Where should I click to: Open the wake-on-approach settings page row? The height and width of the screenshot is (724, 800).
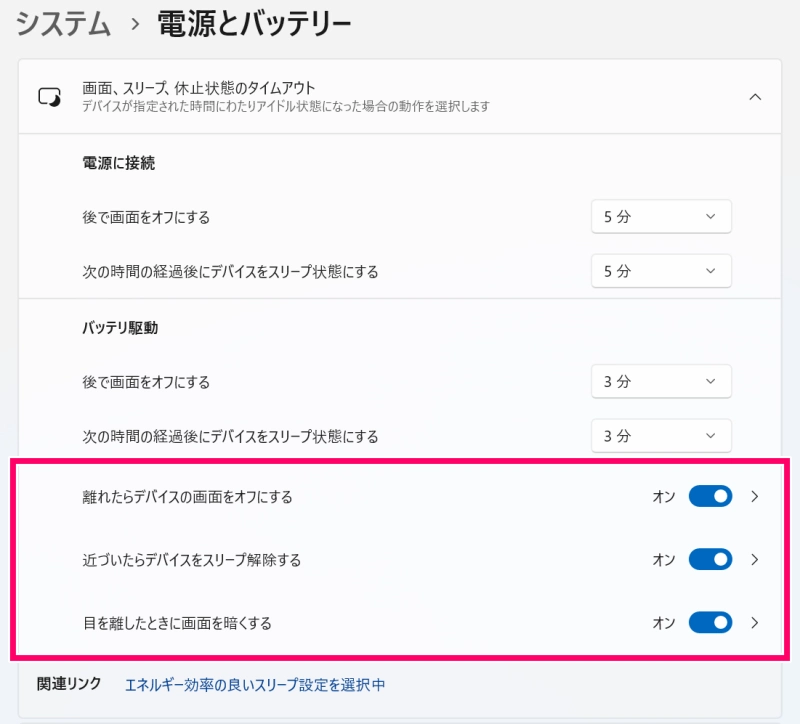(400, 559)
